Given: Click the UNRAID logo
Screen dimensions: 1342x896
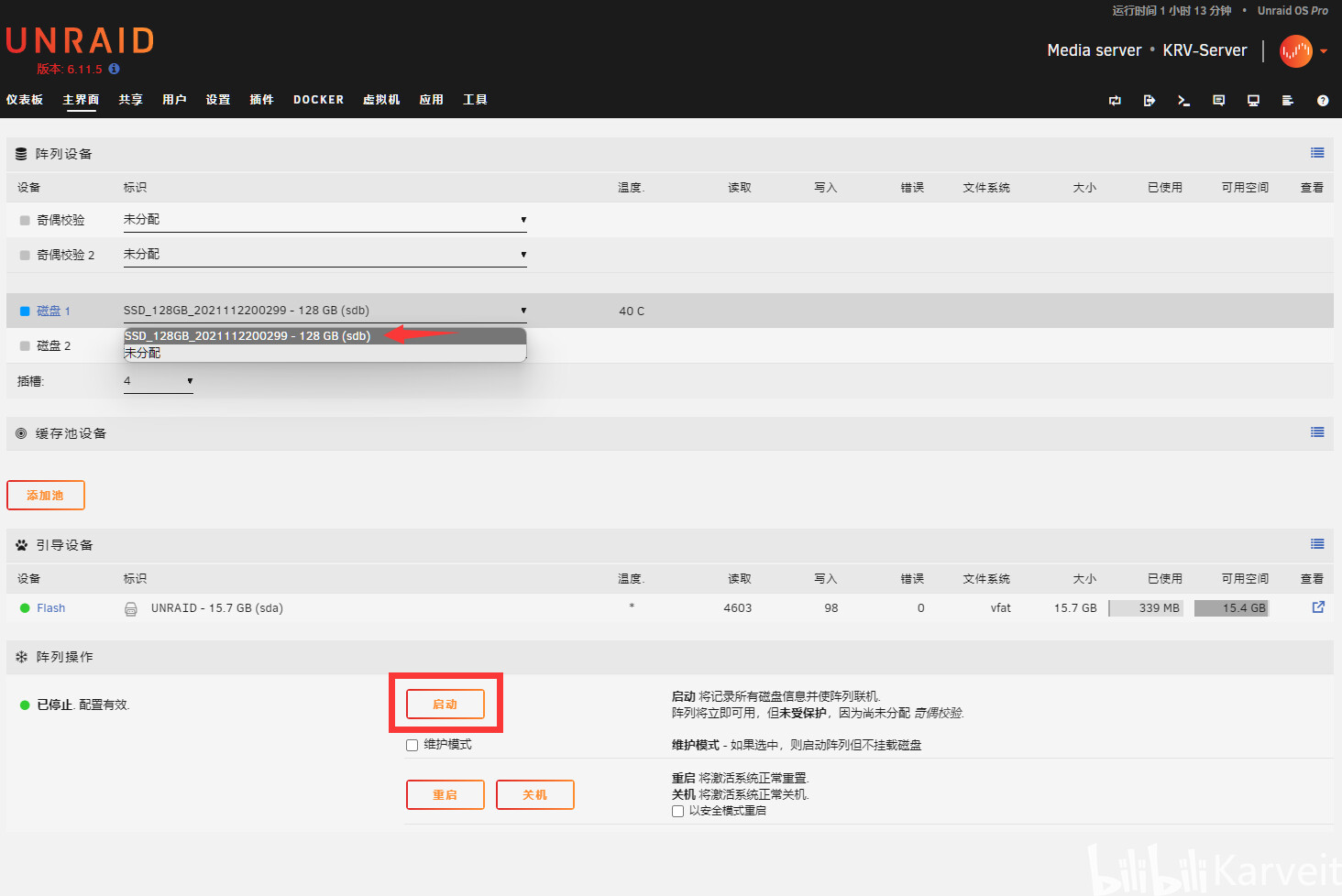Looking at the screenshot, I should click(x=80, y=40).
